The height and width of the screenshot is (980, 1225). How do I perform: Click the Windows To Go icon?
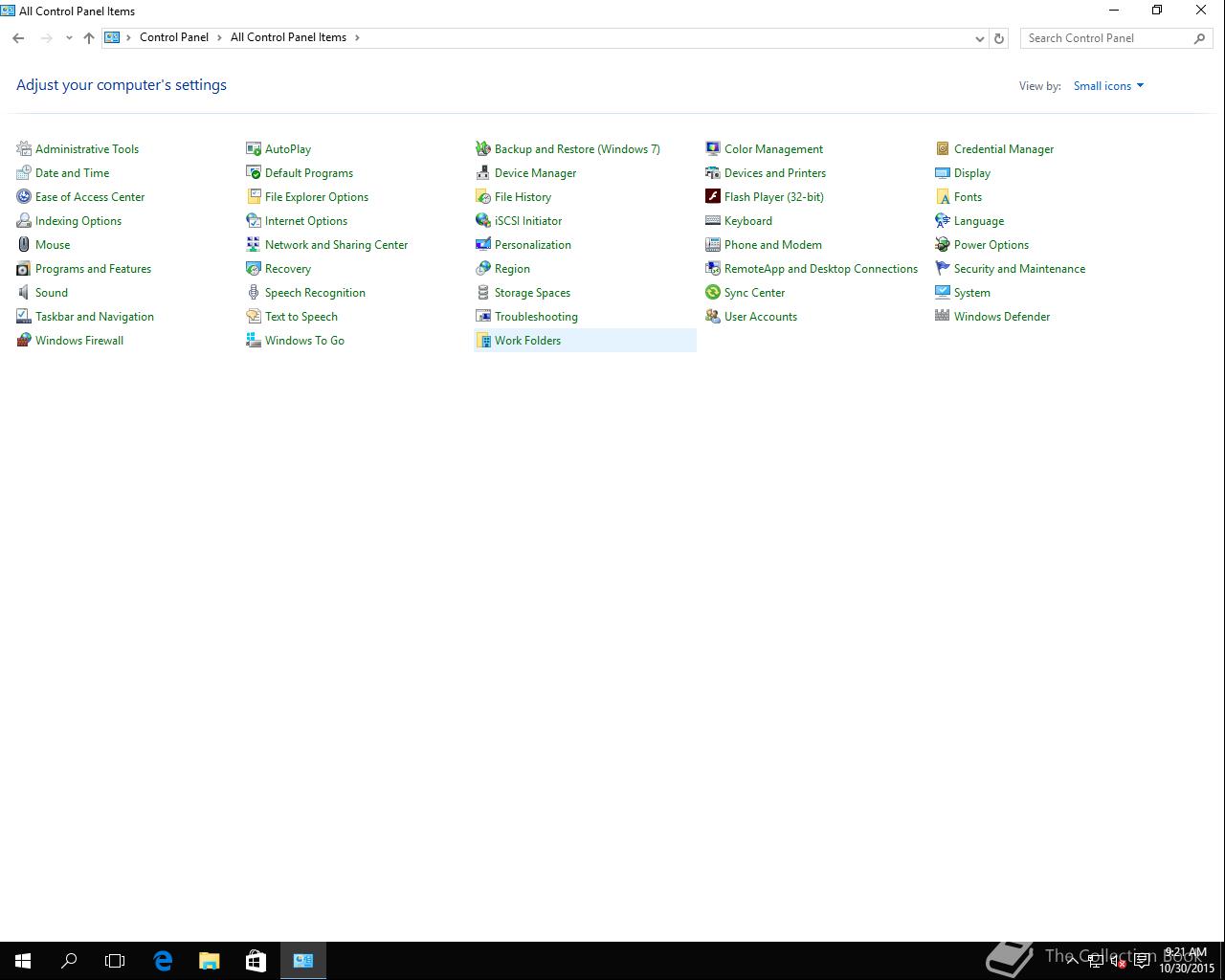pyautogui.click(x=254, y=340)
